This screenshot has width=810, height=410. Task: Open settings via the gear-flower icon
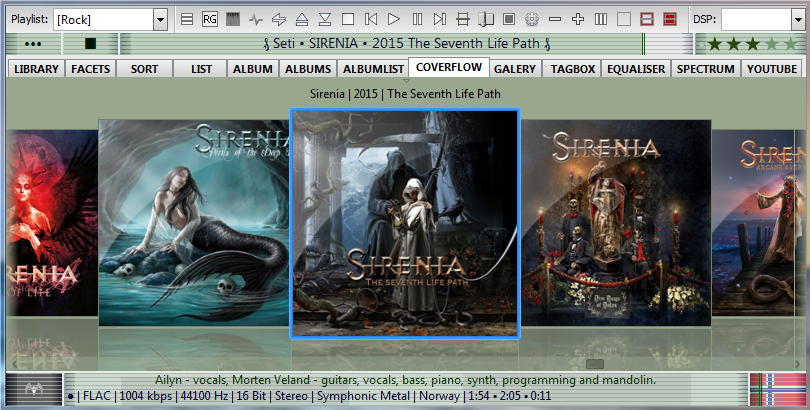(532, 20)
